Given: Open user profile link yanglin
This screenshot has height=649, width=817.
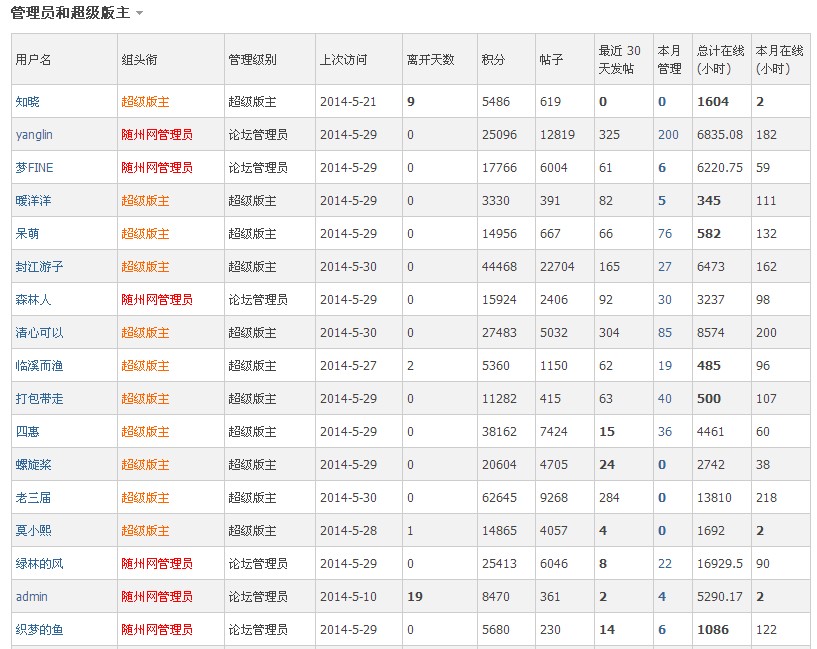Looking at the screenshot, I should pos(34,135).
